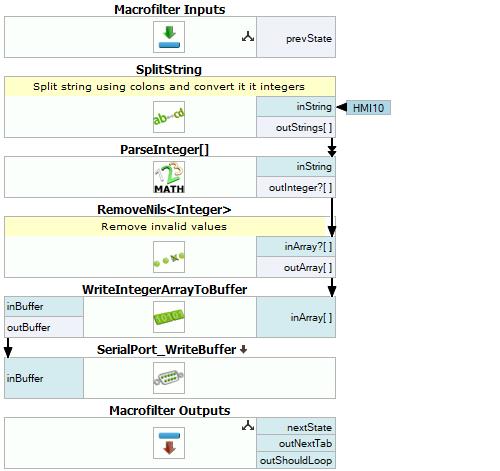Open the HMI10 connection label
Screen dimensions: 500x471
click(x=368, y=108)
